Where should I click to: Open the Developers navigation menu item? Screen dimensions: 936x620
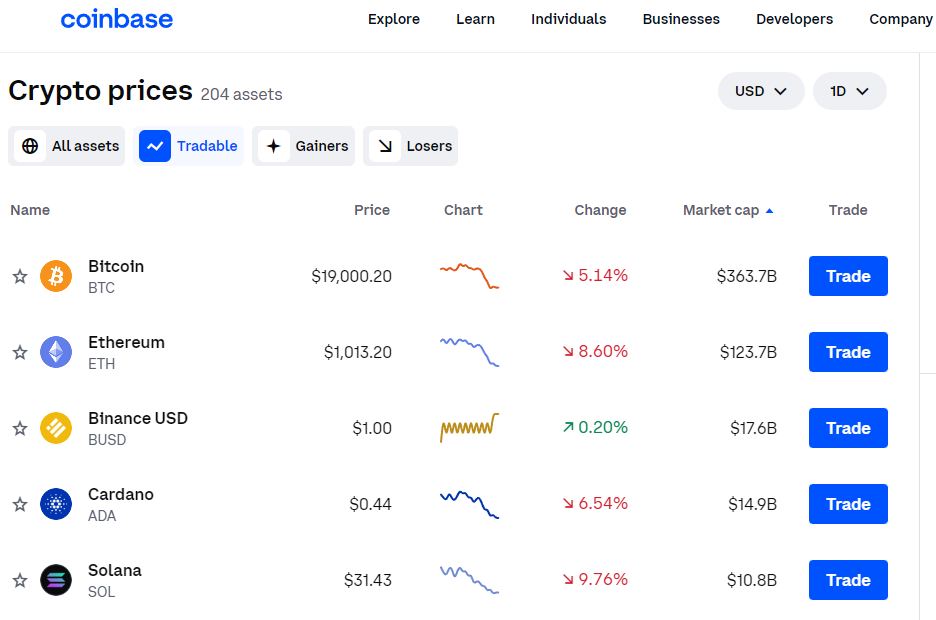[x=795, y=19]
